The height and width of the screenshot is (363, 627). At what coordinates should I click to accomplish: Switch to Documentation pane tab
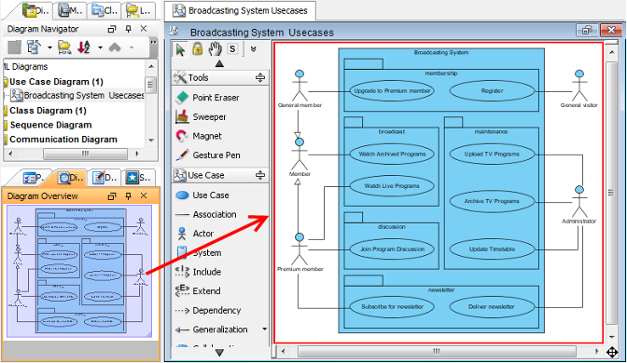104,178
